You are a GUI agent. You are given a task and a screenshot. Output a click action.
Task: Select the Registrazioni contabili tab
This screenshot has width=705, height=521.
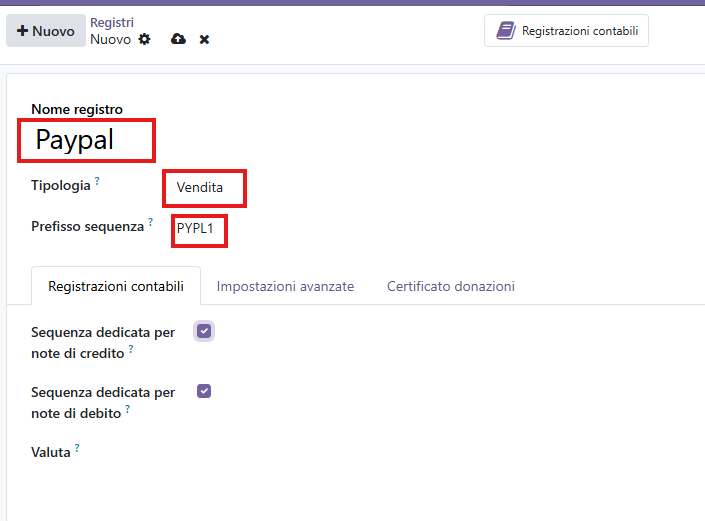pyautogui.click(x=116, y=286)
